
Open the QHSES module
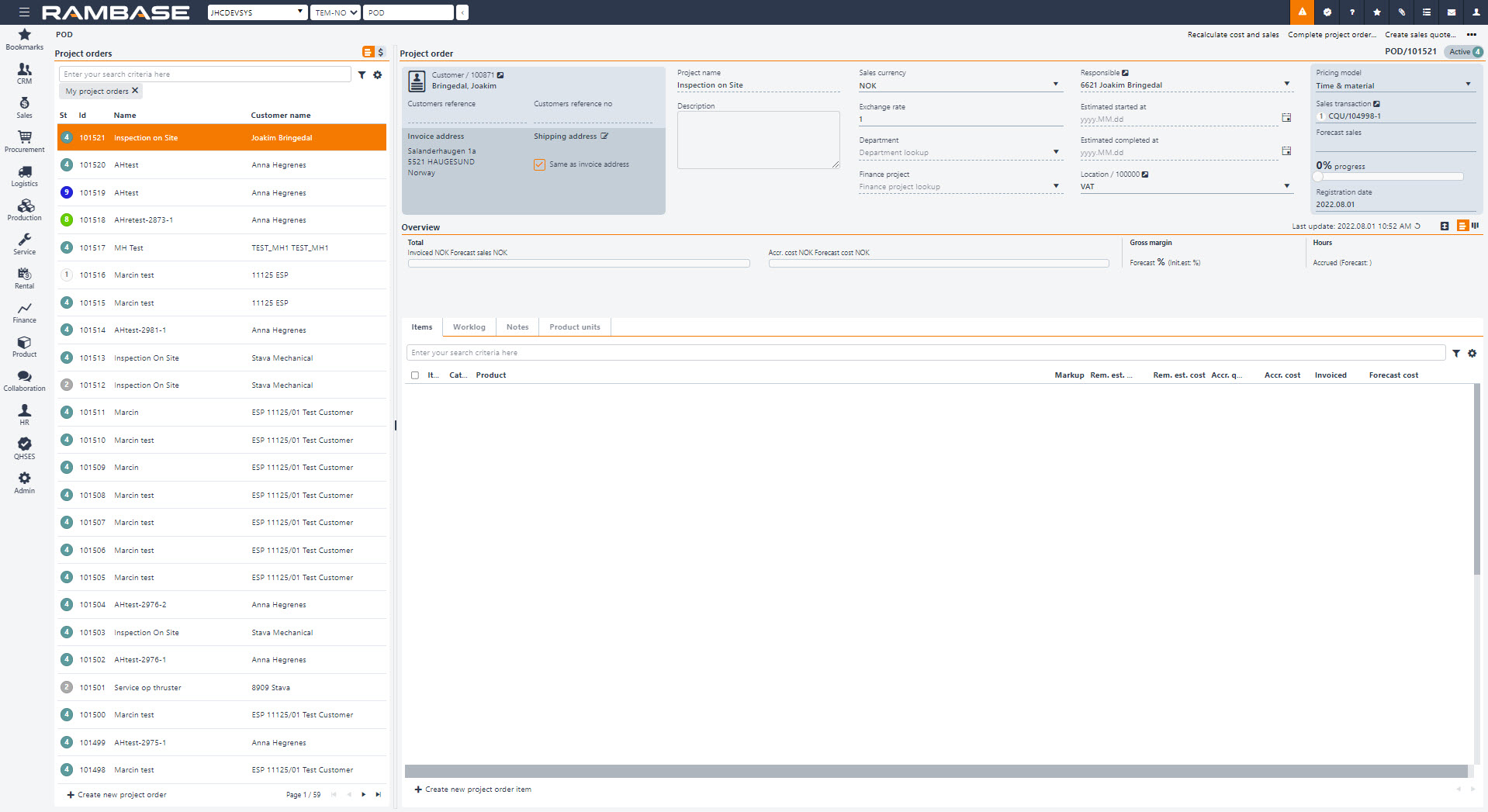pyautogui.click(x=24, y=449)
